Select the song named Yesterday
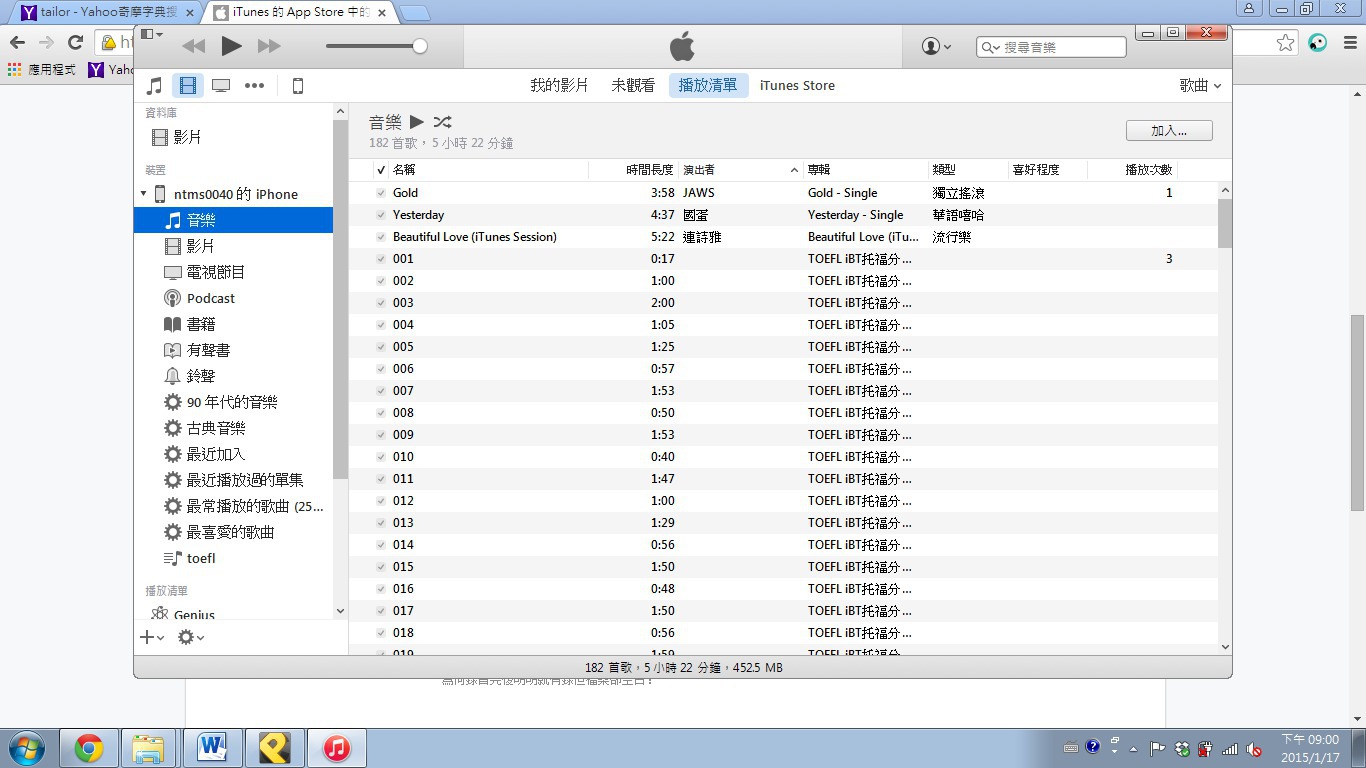 [x=419, y=215]
